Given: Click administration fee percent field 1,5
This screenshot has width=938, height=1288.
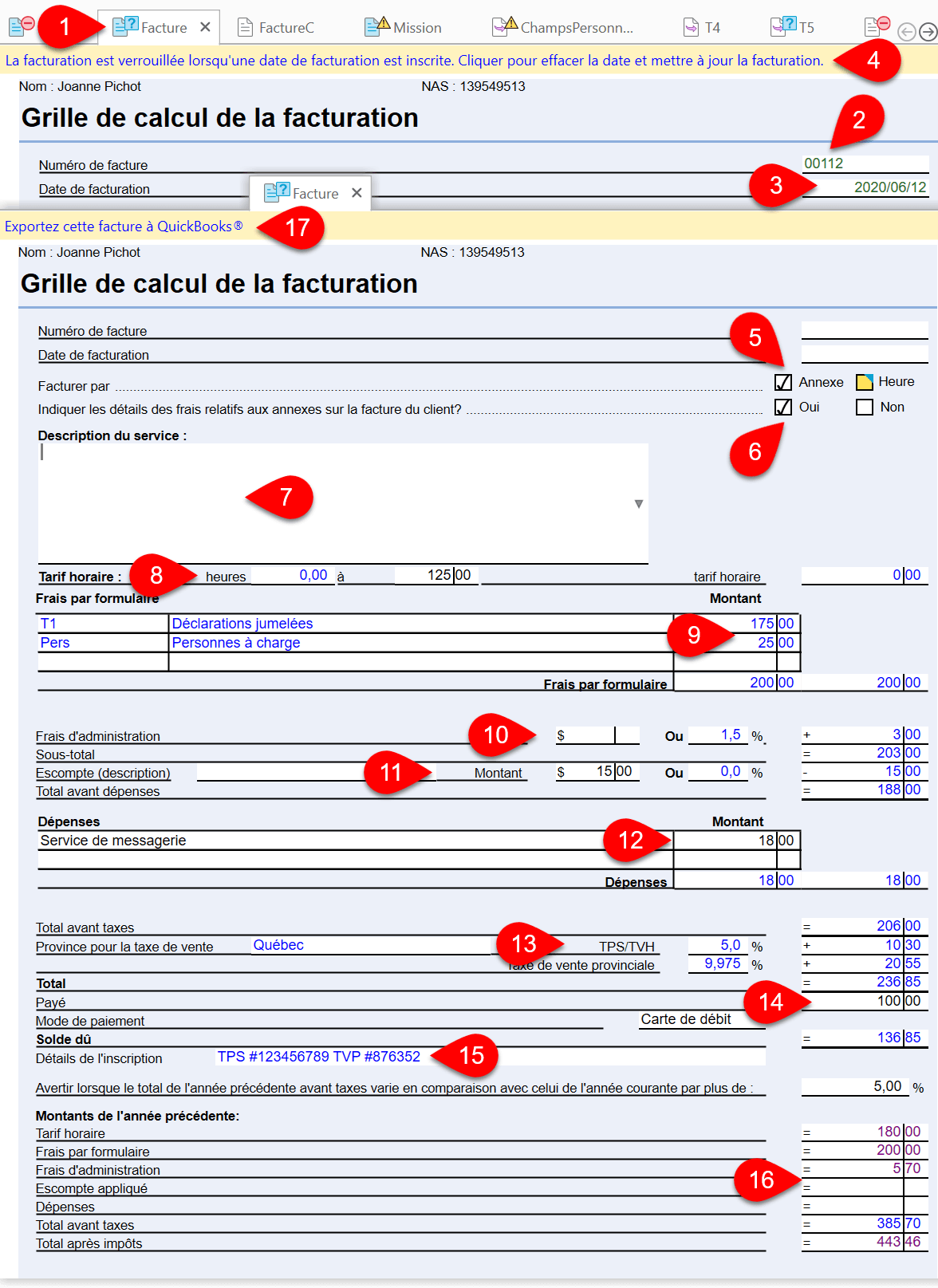Looking at the screenshot, I should (x=718, y=735).
